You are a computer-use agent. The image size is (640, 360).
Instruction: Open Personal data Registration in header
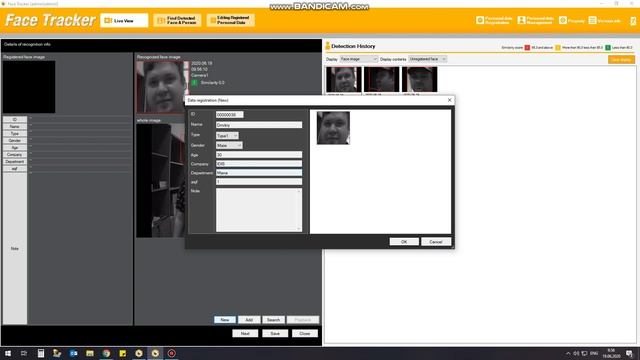click(494, 20)
